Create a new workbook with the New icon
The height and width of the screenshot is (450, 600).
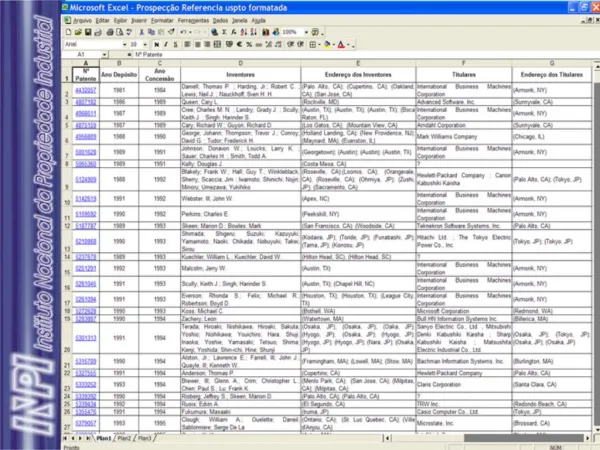[x=68, y=32]
